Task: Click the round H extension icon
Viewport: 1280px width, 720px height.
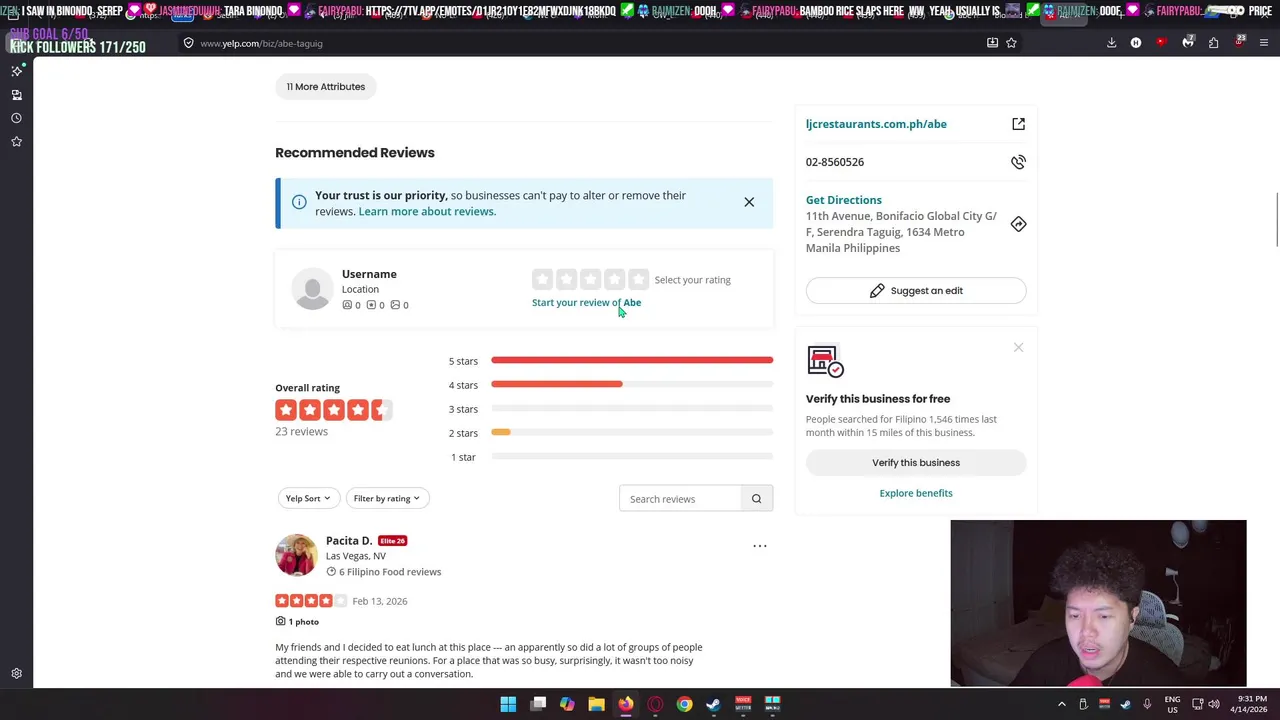Action: click(x=1136, y=43)
